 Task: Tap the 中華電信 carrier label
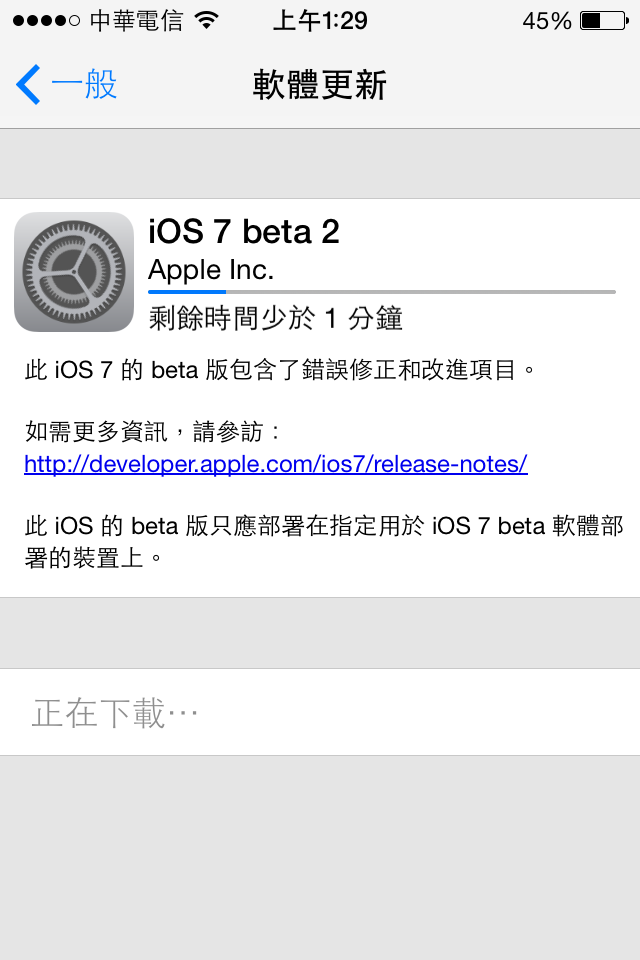(136, 21)
